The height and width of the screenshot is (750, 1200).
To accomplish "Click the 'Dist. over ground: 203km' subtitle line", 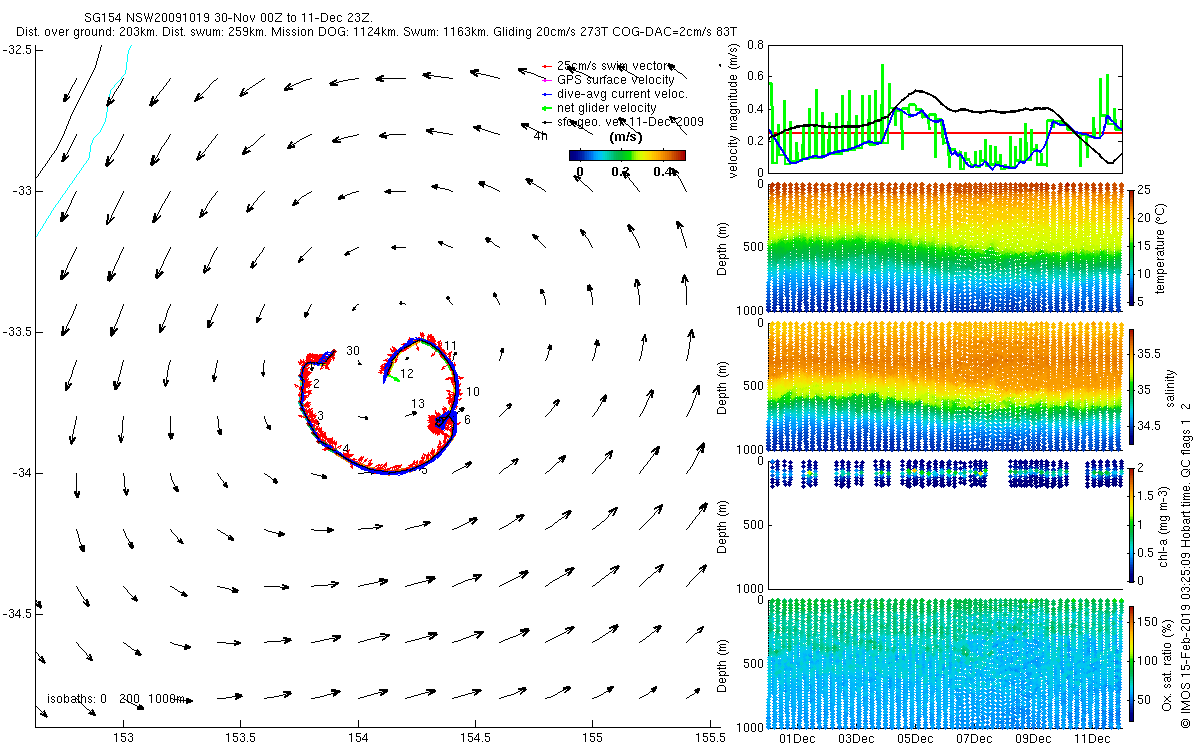I will pos(377,33).
